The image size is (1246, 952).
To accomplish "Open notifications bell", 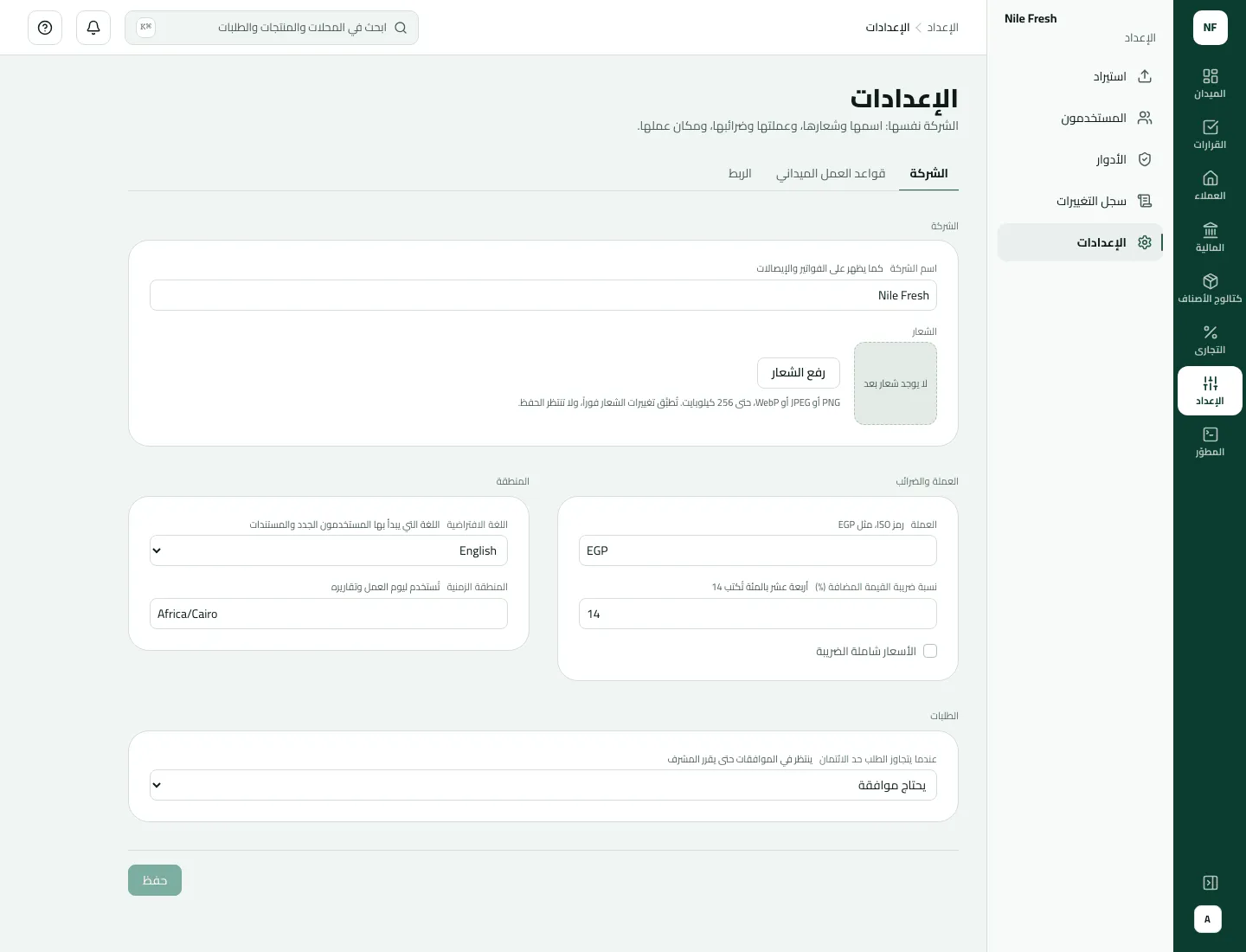I will coord(93,28).
